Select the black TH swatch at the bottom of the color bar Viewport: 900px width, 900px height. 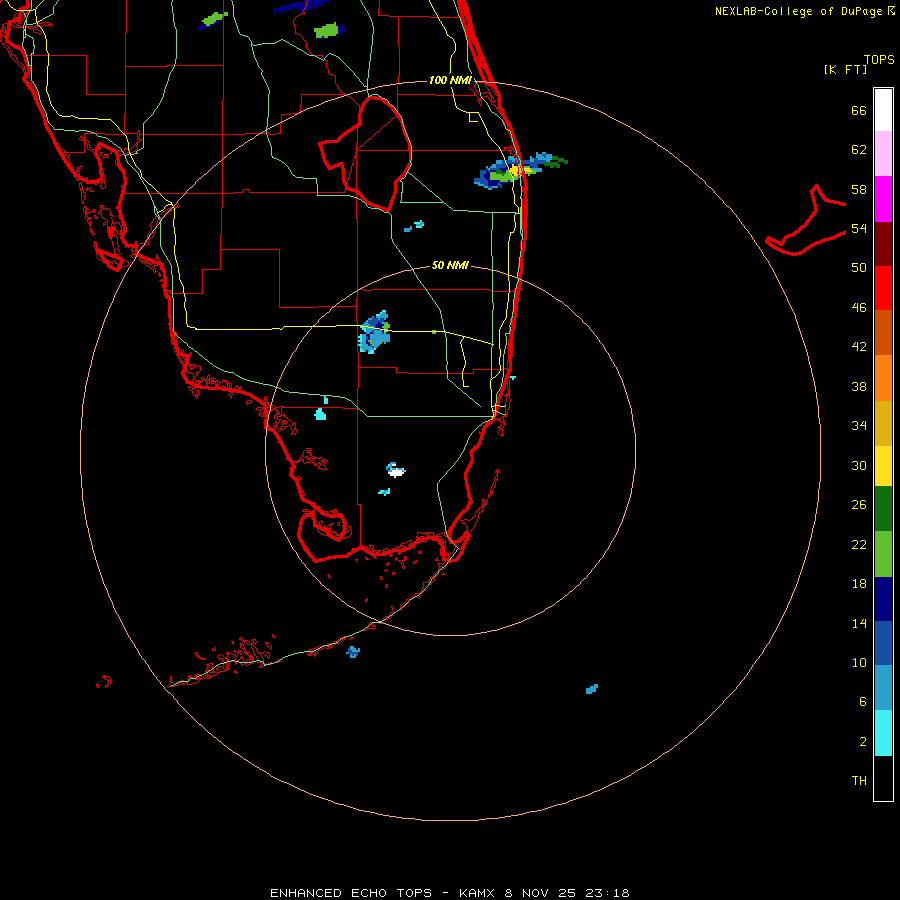click(883, 778)
